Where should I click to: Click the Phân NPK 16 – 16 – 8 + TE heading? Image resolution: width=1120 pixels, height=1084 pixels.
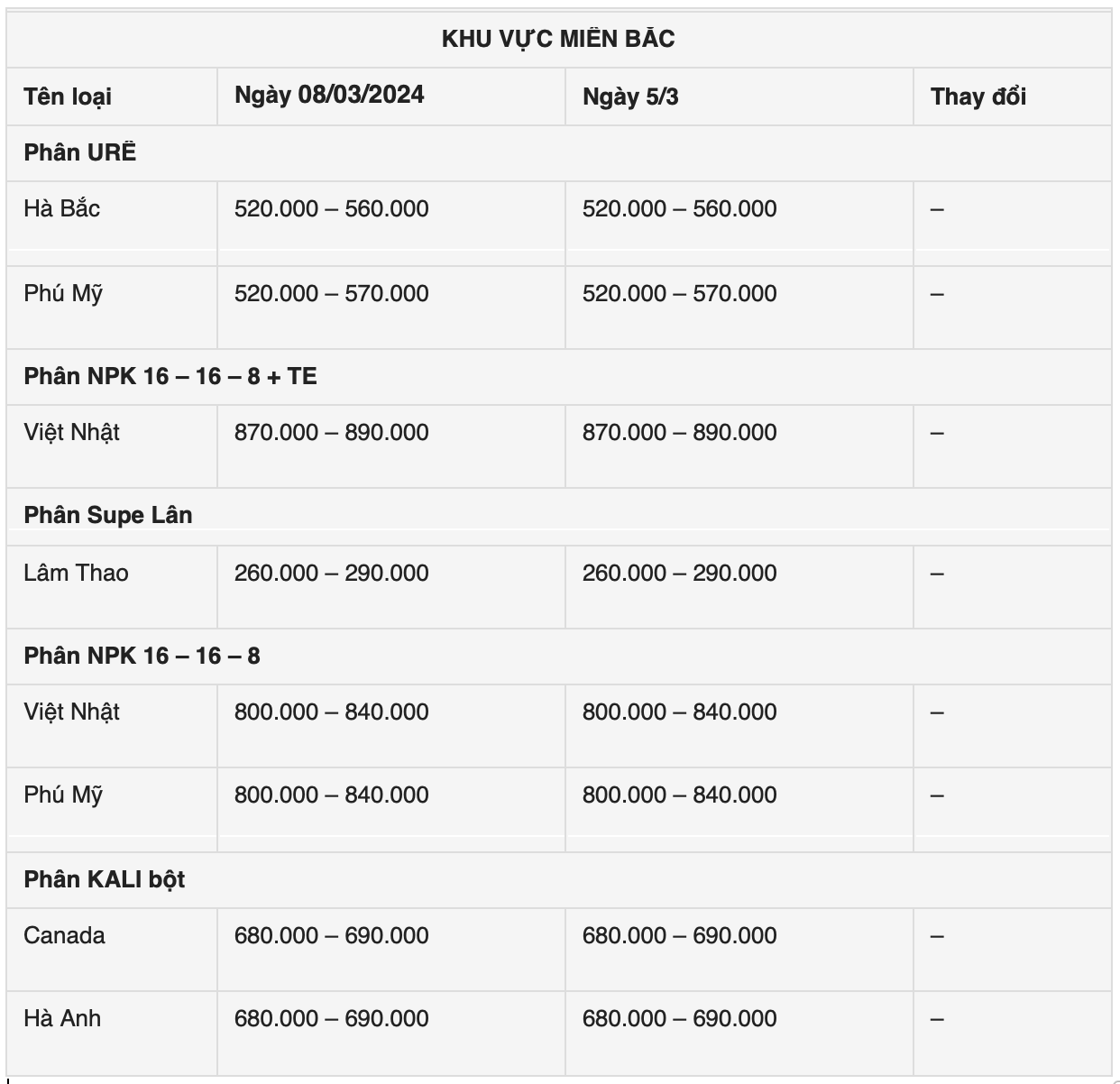[170, 376]
